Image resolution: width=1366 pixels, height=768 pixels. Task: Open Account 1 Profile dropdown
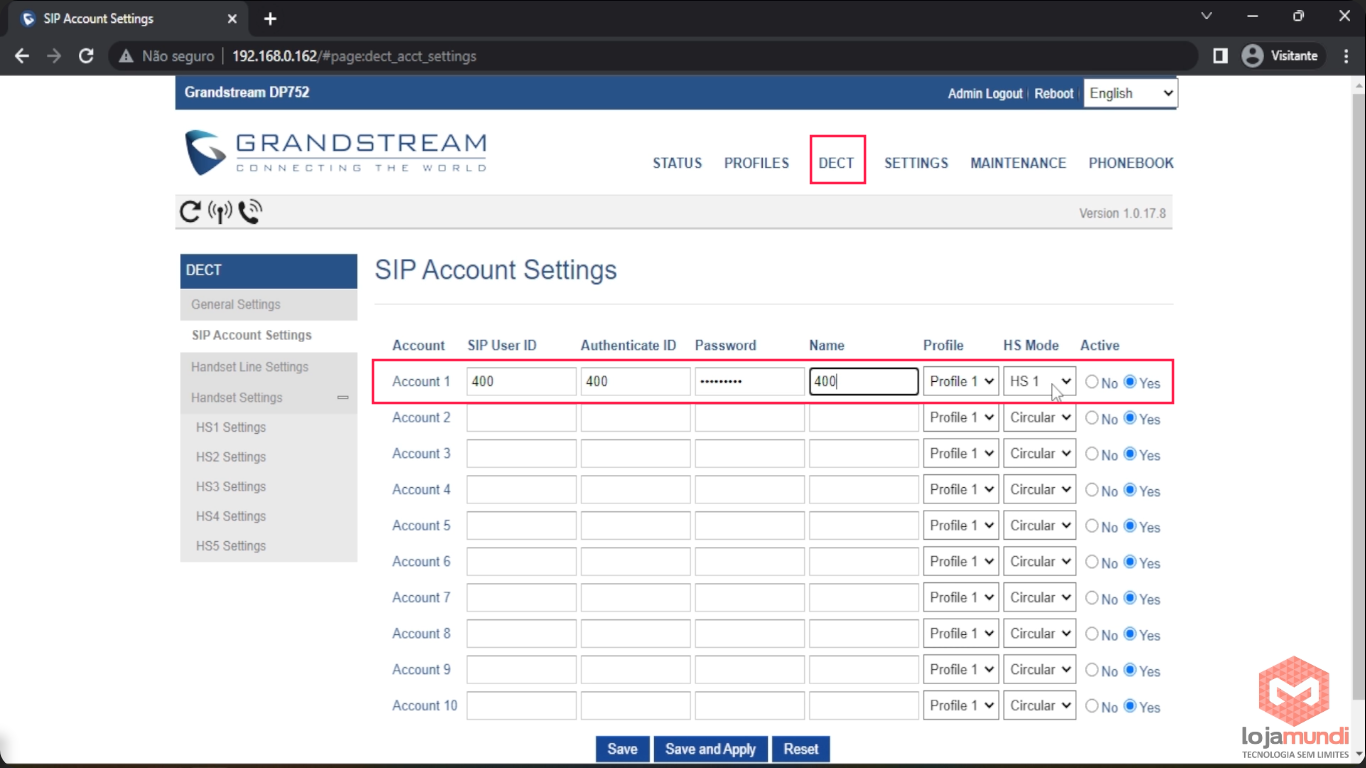click(x=961, y=381)
